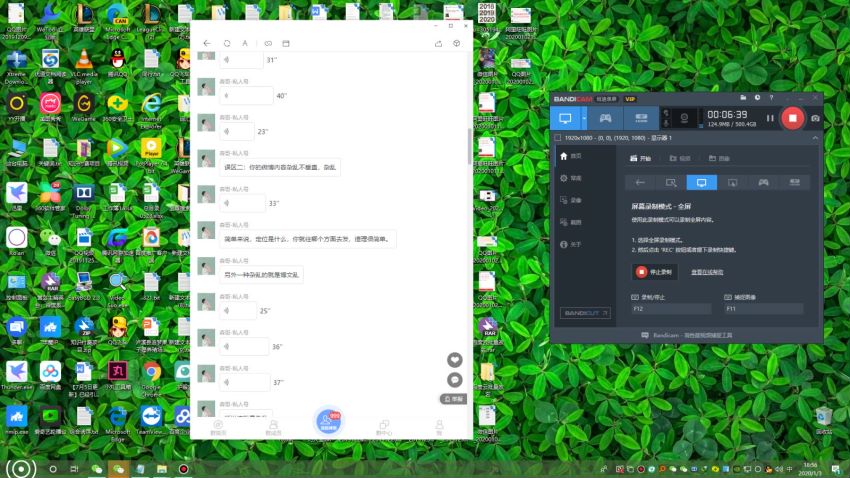
Task: Select HDMI mode in the Bandicam mode row
Action: coord(794,183)
